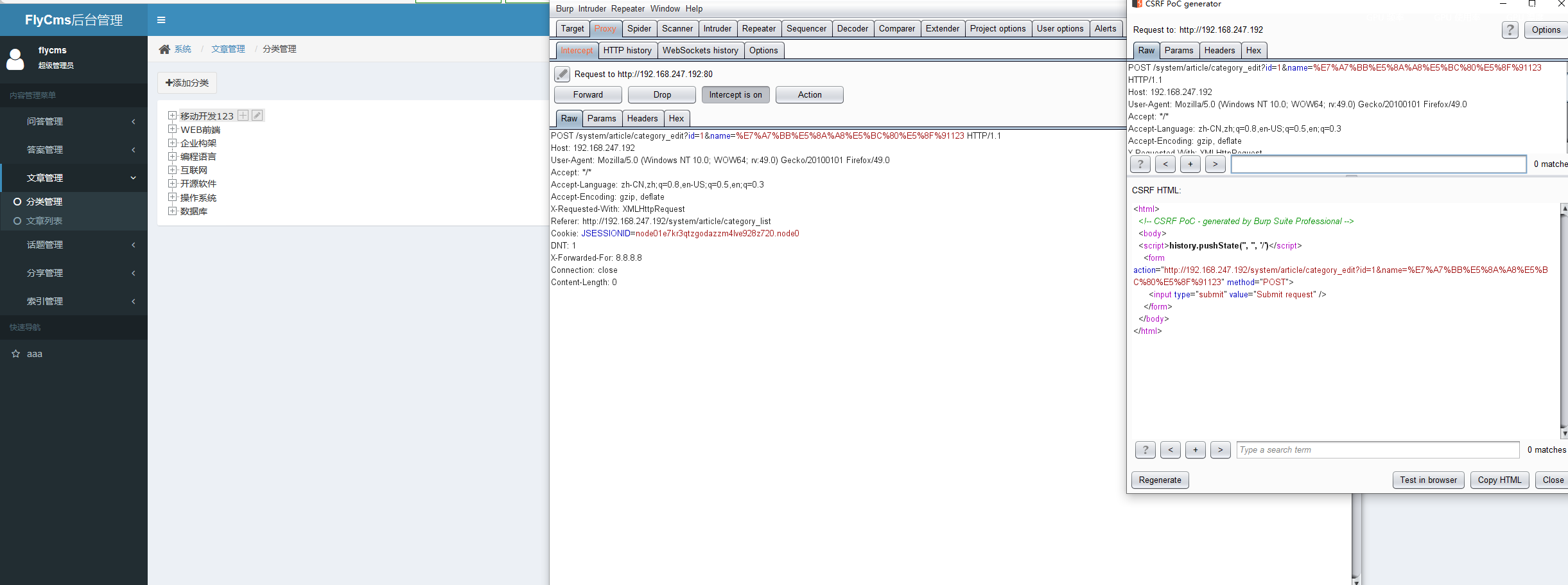Open the Repeater tab in Burp
Image resolution: width=1568 pixels, height=585 pixels.
759,28
